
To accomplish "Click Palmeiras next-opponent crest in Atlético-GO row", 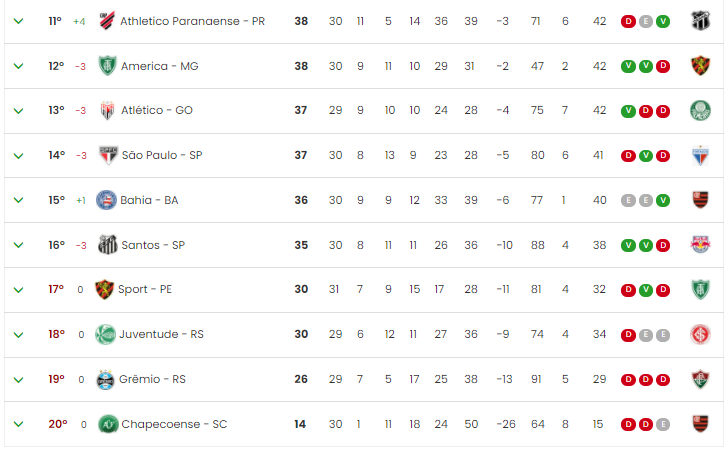I will pyautogui.click(x=700, y=111).
